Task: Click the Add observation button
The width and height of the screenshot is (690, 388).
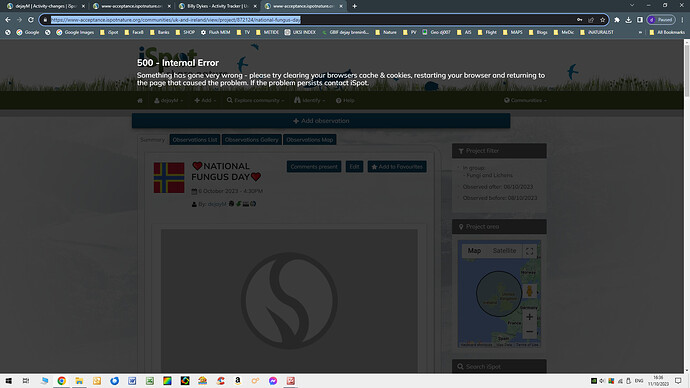Action: [x=321, y=121]
